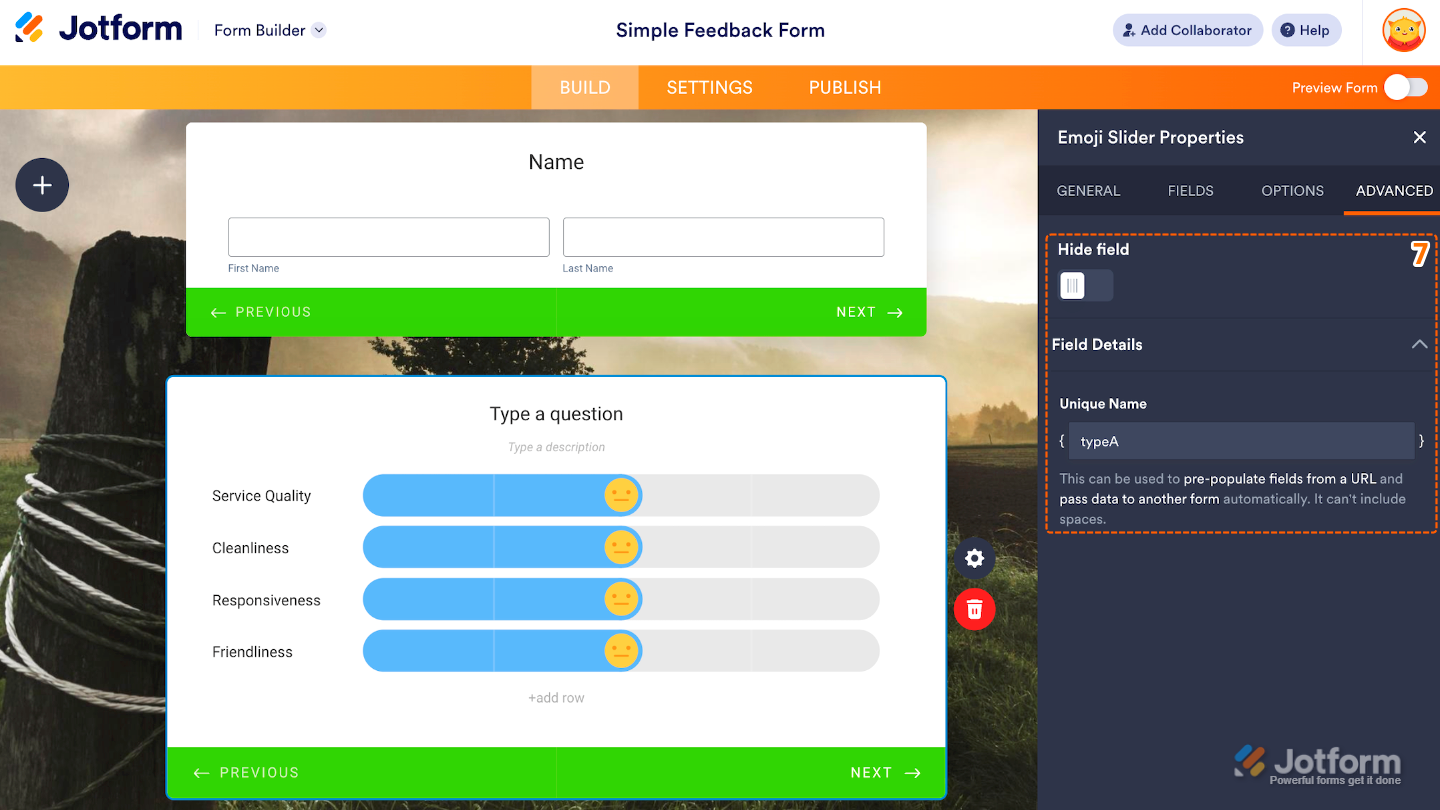
Task: Toggle the Hide field switch
Action: tap(1085, 286)
